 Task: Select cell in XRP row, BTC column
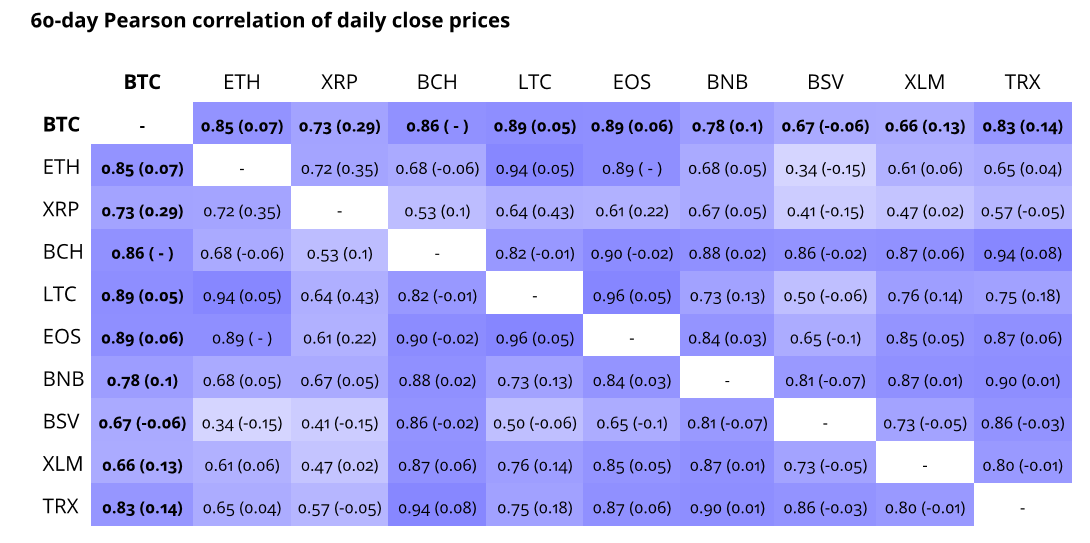(x=142, y=211)
